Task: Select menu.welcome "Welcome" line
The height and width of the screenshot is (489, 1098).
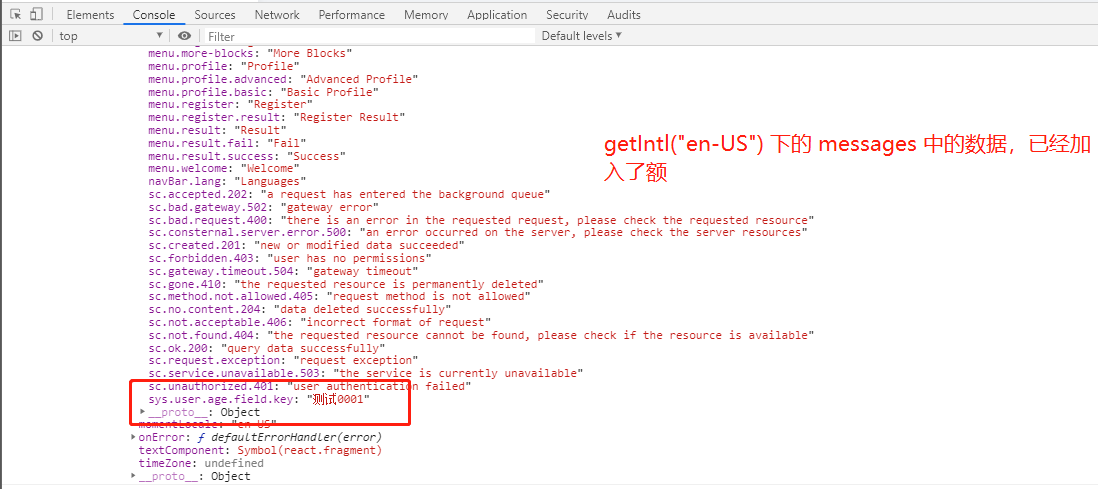Action: coord(223,168)
